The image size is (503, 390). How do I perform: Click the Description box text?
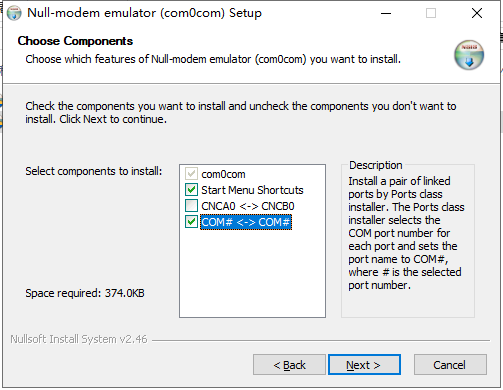[405, 233]
